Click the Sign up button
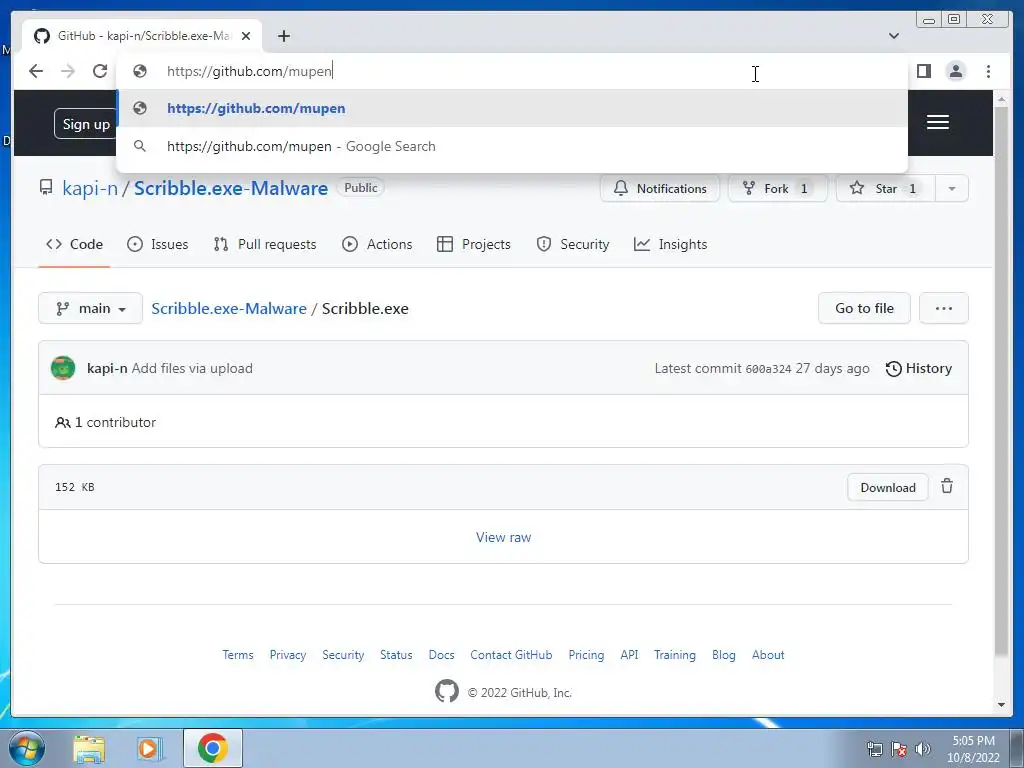Screen dimensions: 1024x768 86,124
